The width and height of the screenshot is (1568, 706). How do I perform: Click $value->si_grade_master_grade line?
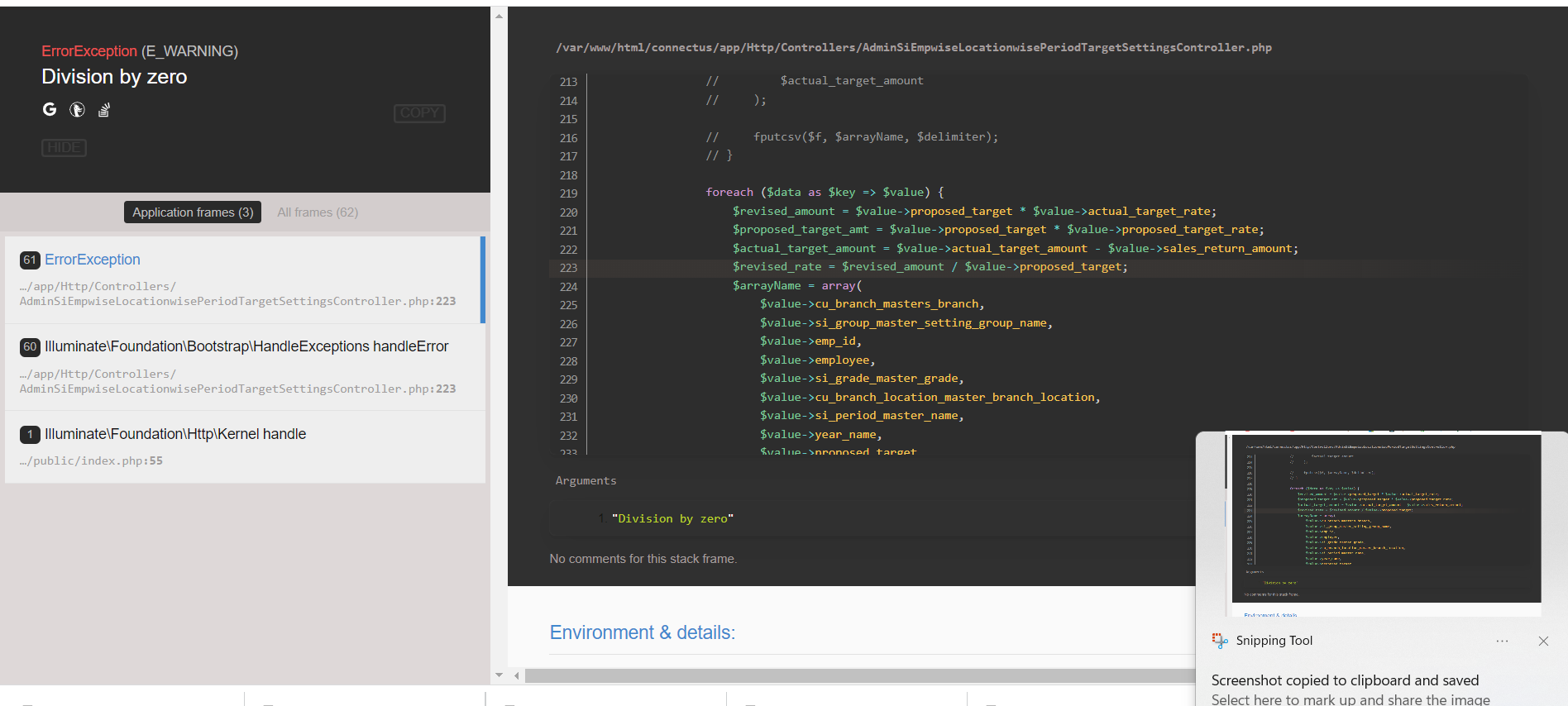click(863, 379)
